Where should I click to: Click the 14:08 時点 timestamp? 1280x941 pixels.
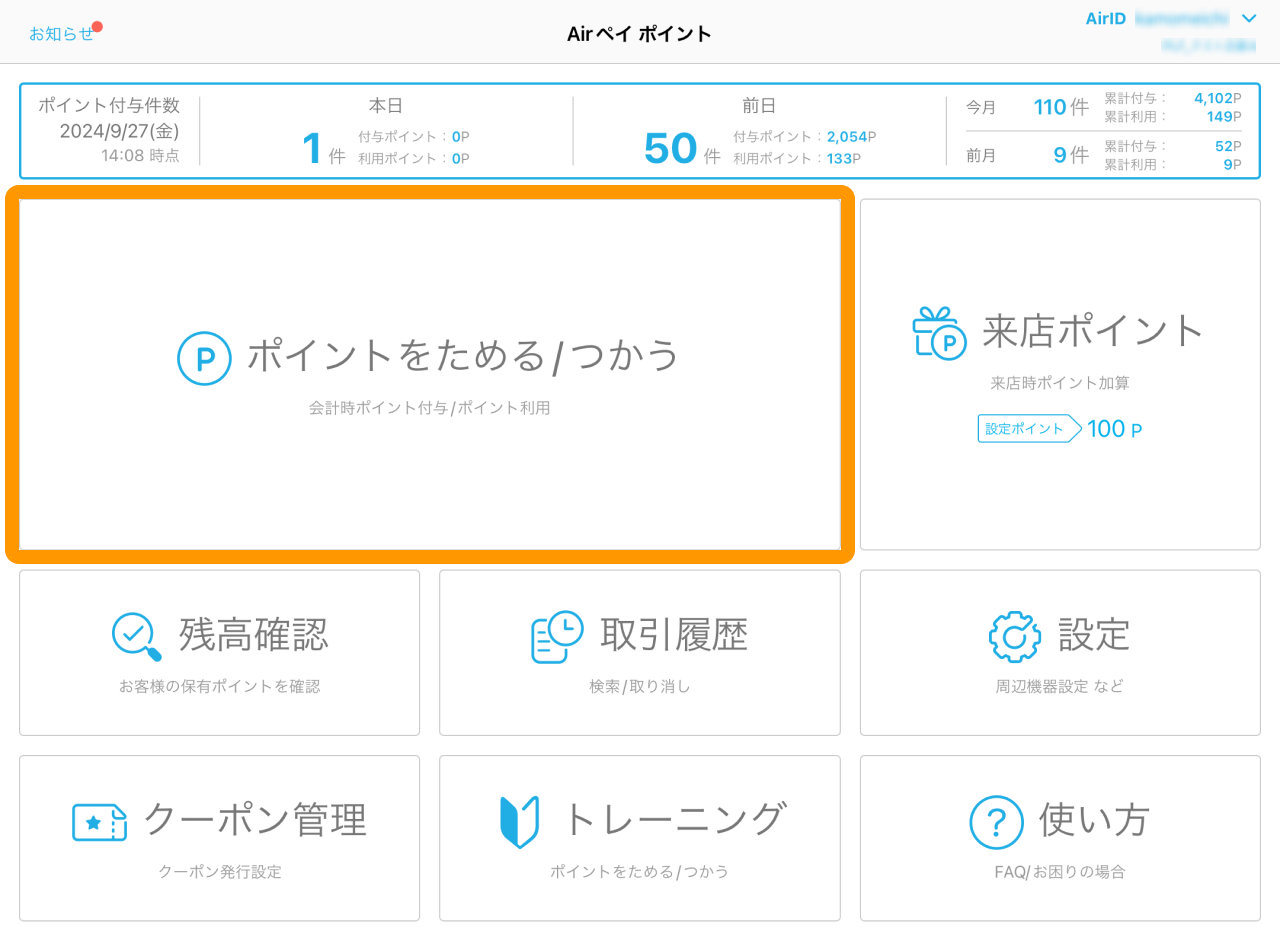pyautogui.click(x=140, y=155)
